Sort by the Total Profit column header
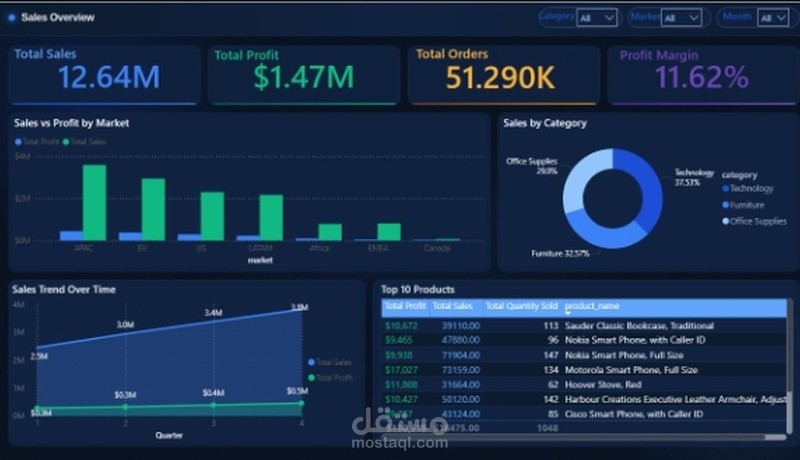800x460 pixels. (x=405, y=306)
